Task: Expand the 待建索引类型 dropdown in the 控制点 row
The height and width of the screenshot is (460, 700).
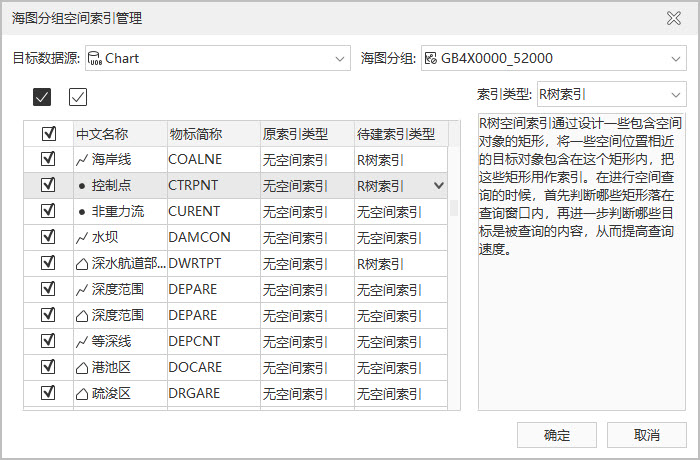Action: [438, 185]
